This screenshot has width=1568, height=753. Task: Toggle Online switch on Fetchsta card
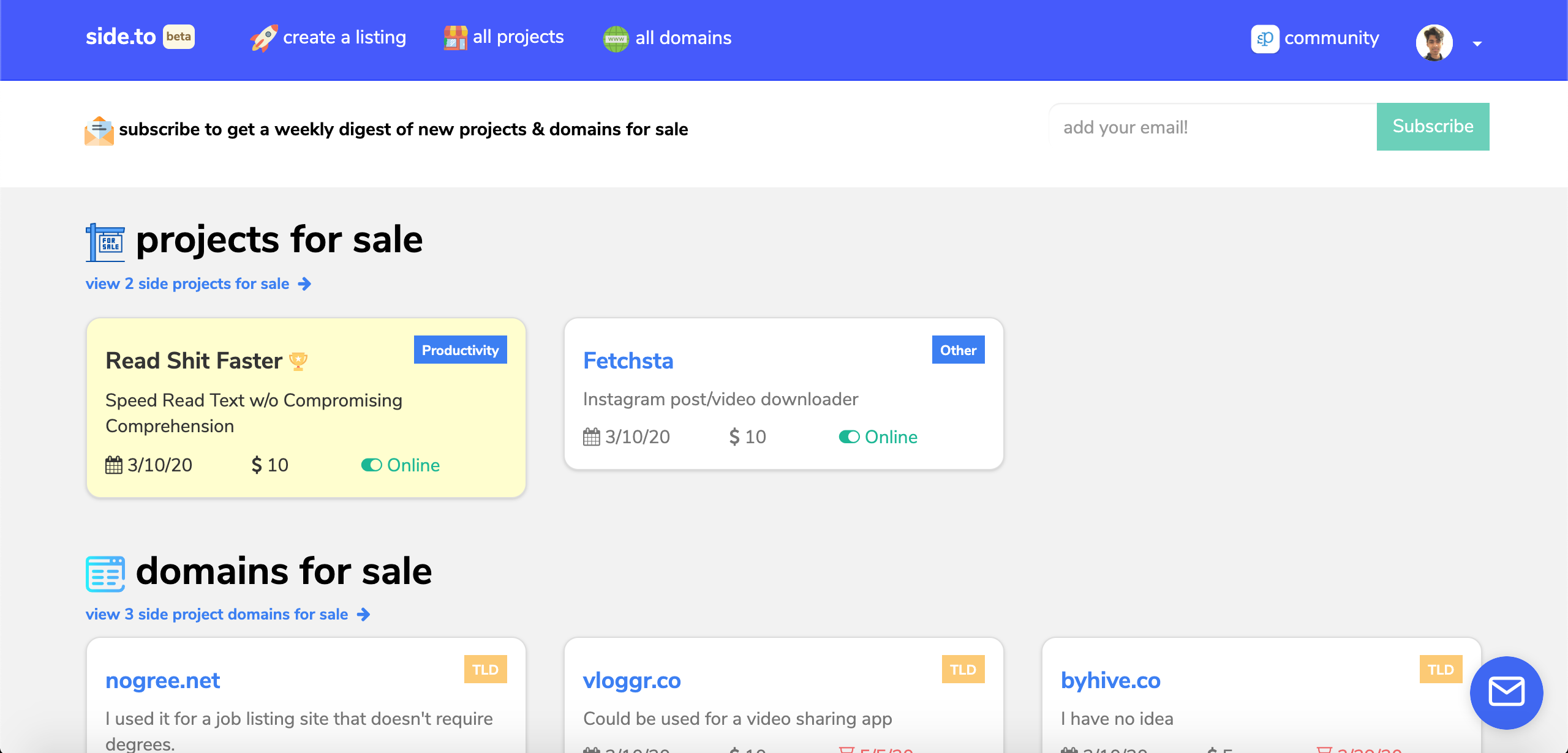[x=849, y=437]
